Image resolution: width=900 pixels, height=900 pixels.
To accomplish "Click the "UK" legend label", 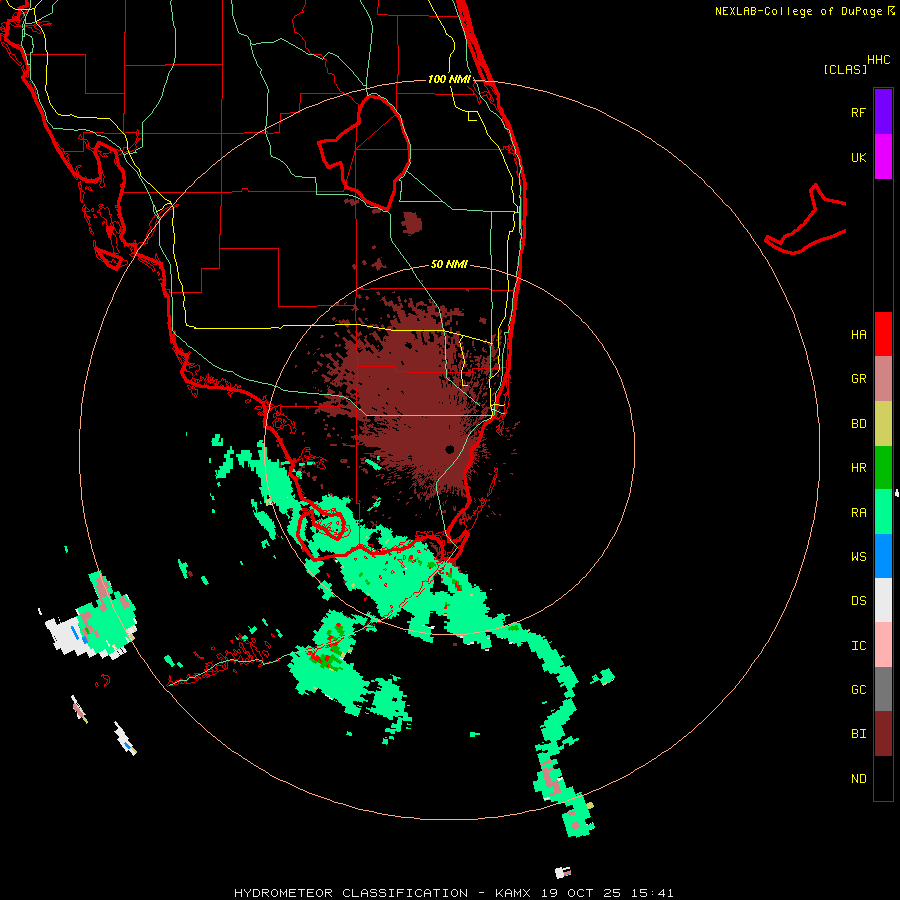I will pos(858,157).
